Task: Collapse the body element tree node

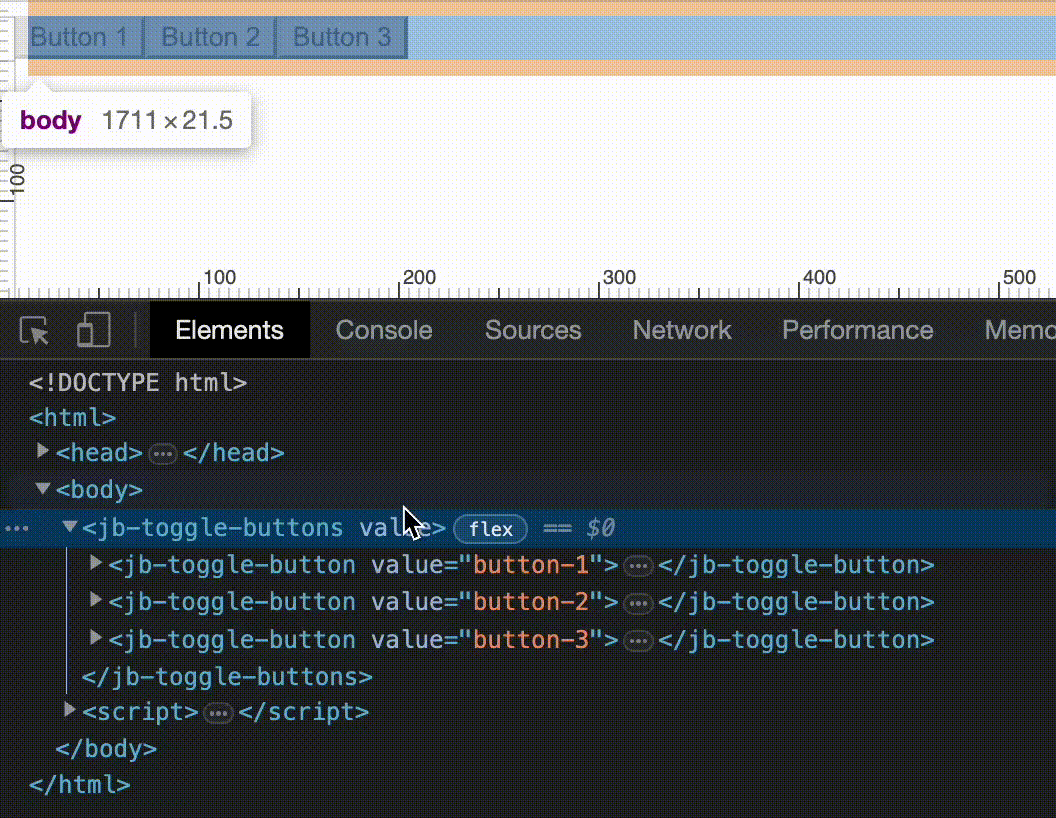Action: pos(42,489)
